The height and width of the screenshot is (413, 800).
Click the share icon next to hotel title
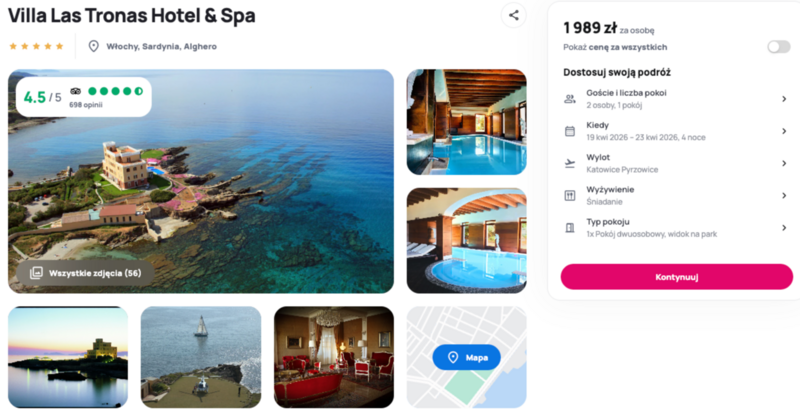(513, 15)
